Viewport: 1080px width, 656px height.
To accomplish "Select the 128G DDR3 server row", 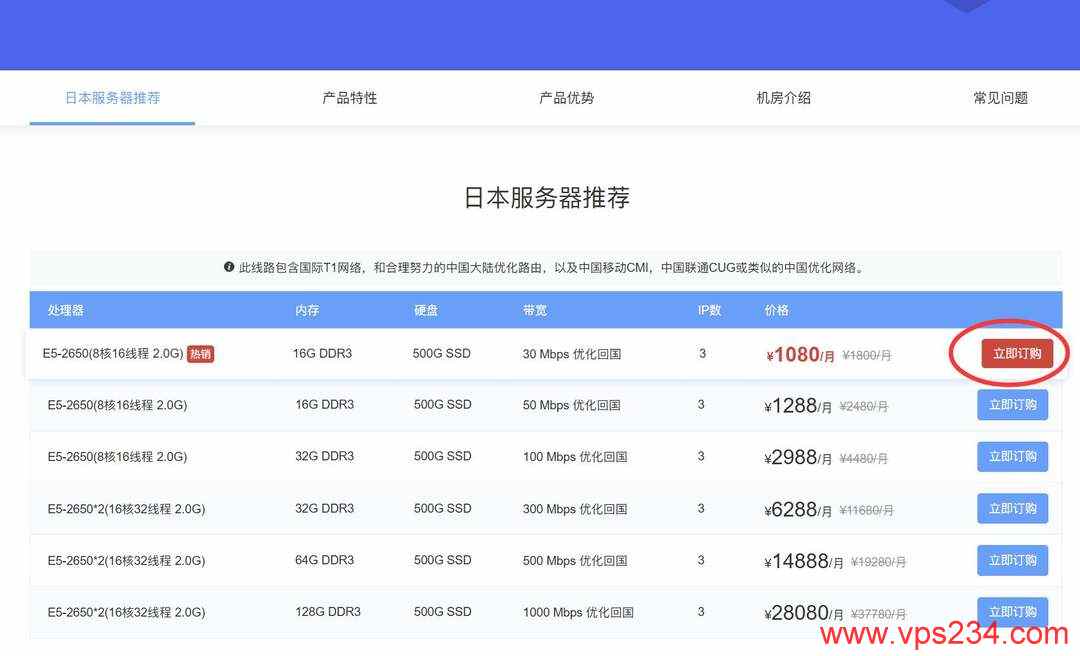I will (x=546, y=612).
